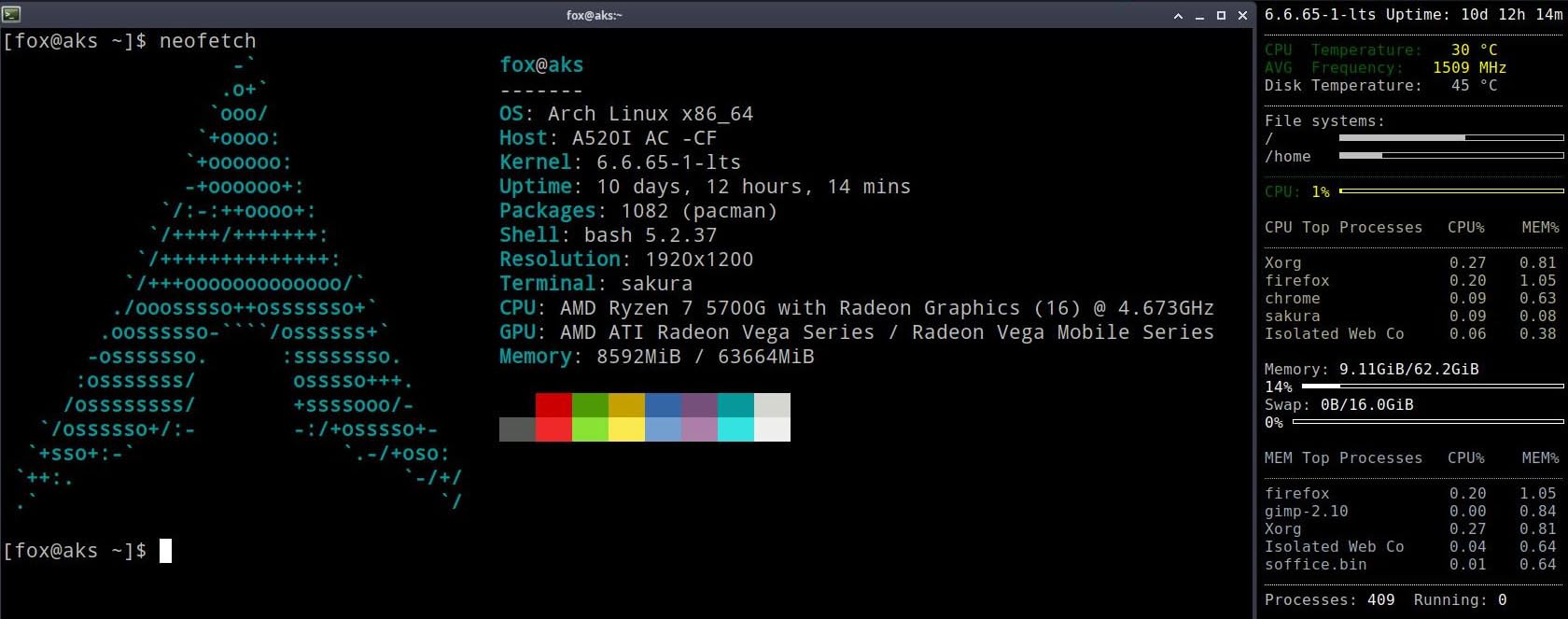Click the Memory 14% usage bar
Screen dimensions: 1568x619
[1433, 387]
